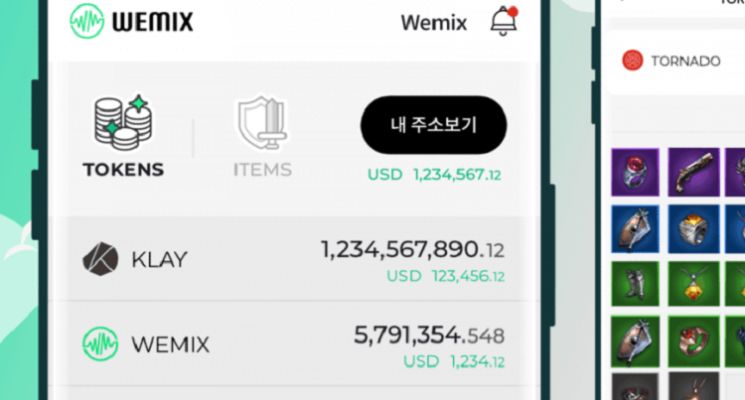
Task: Select the green red ring item
Action: click(x=693, y=342)
